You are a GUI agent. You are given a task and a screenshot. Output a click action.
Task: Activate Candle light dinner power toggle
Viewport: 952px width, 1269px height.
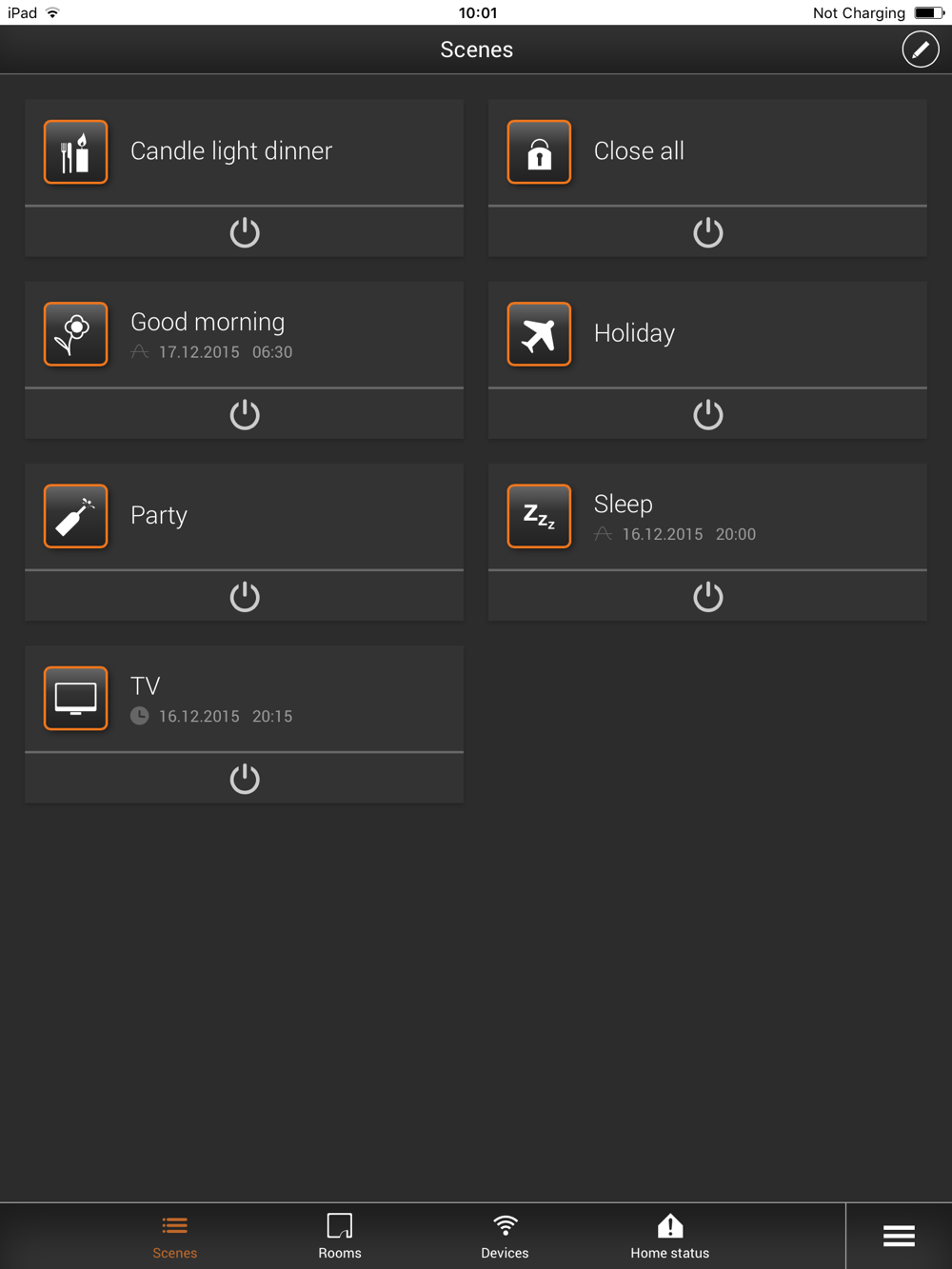pyautogui.click(x=245, y=232)
